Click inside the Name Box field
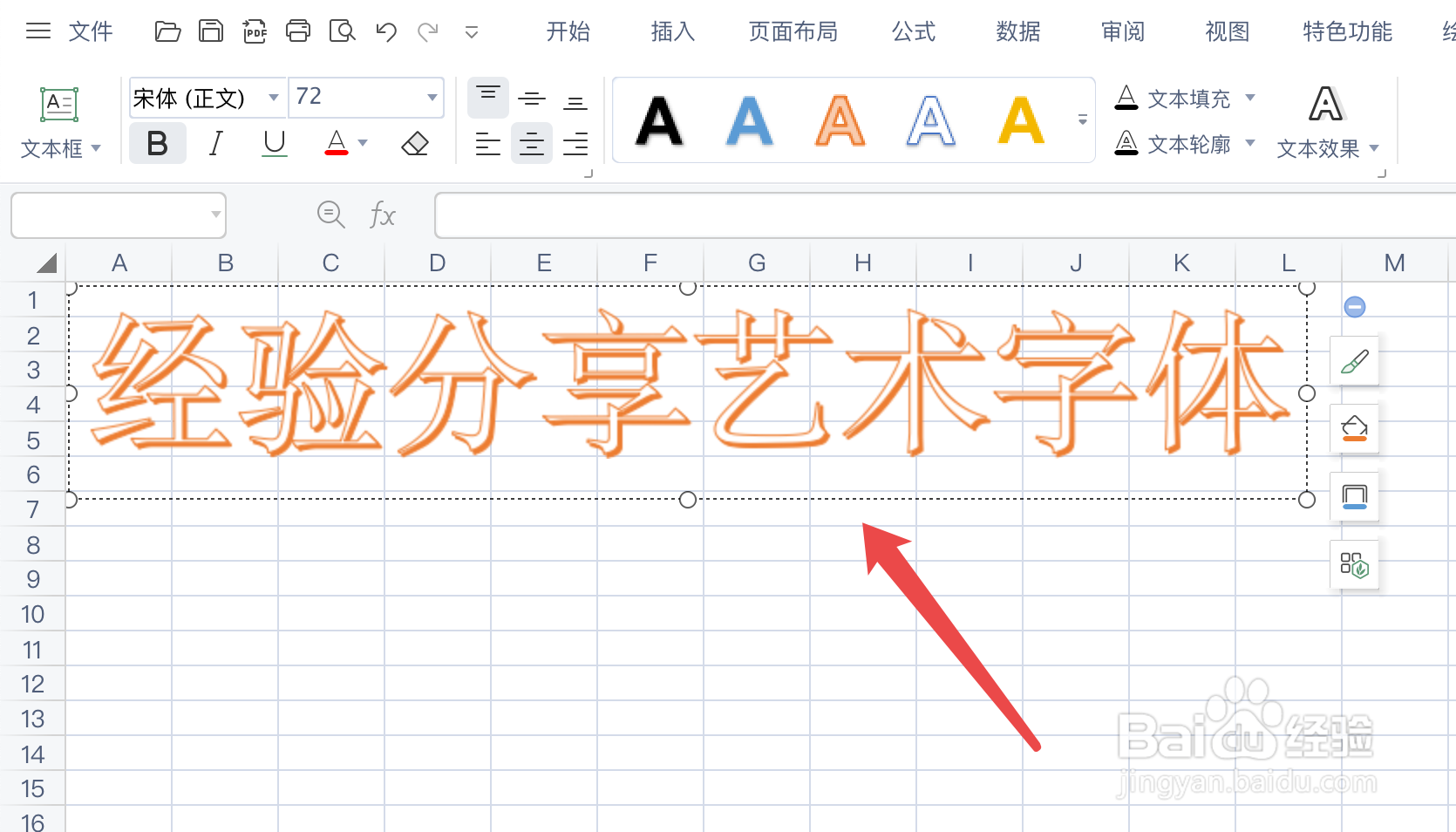Image resolution: width=1456 pixels, height=832 pixels. click(113, 215)
